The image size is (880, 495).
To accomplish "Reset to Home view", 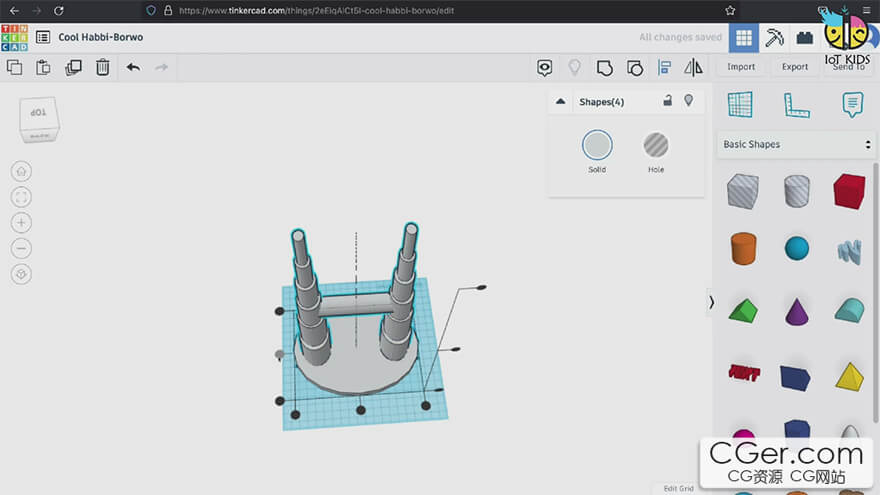I will click(x=21, y=171).
